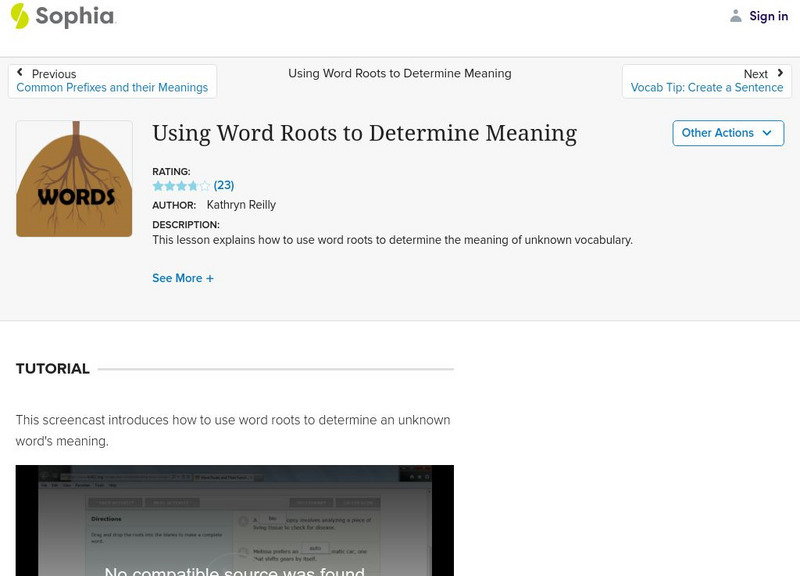Select the fifth empty rating star
The width and height of the screenshot is (800, 576).
(205, 186)
